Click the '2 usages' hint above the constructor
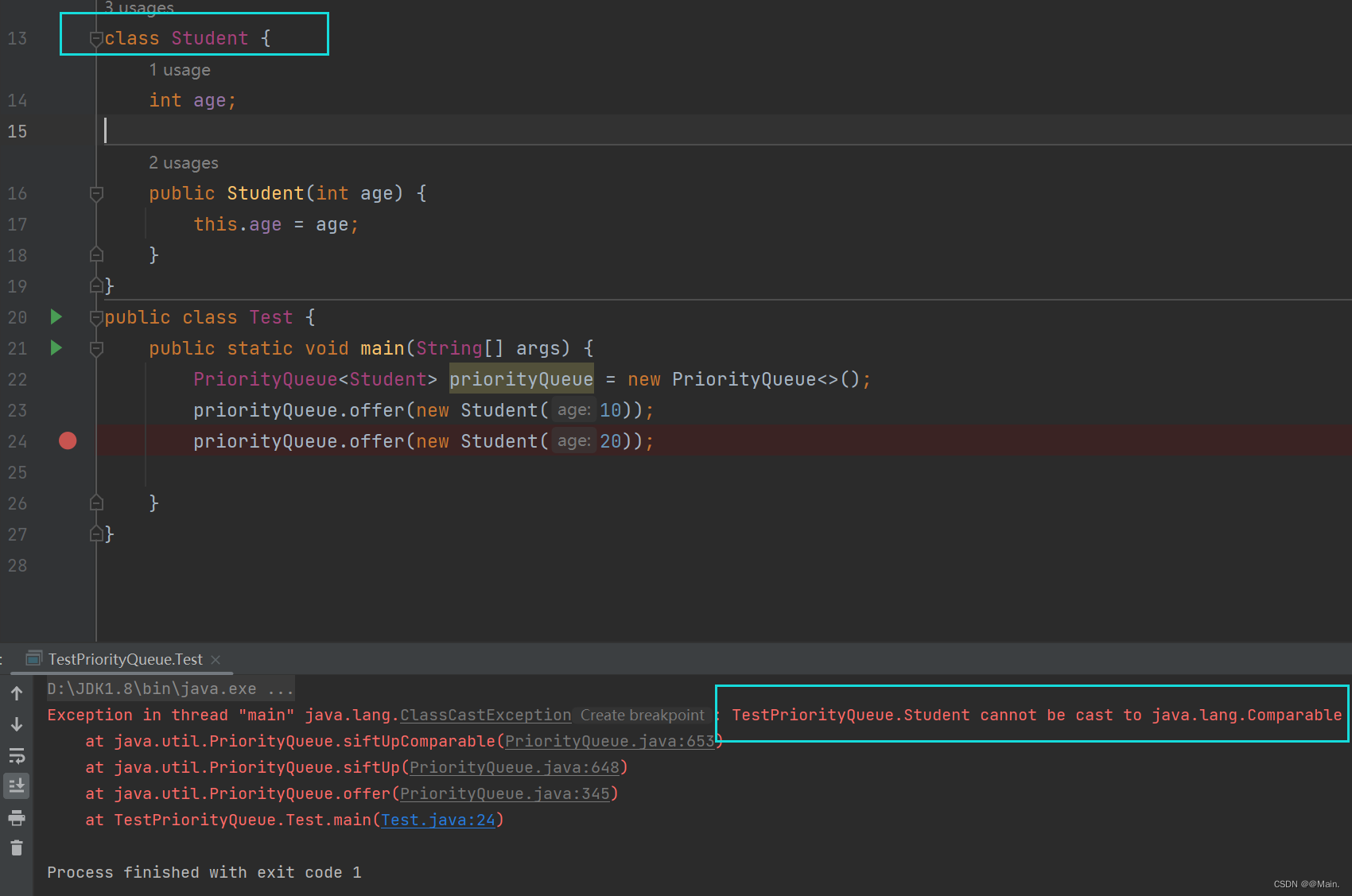Image resolution: width=1352 pixels, height=896 pixels. pos(184,163)
